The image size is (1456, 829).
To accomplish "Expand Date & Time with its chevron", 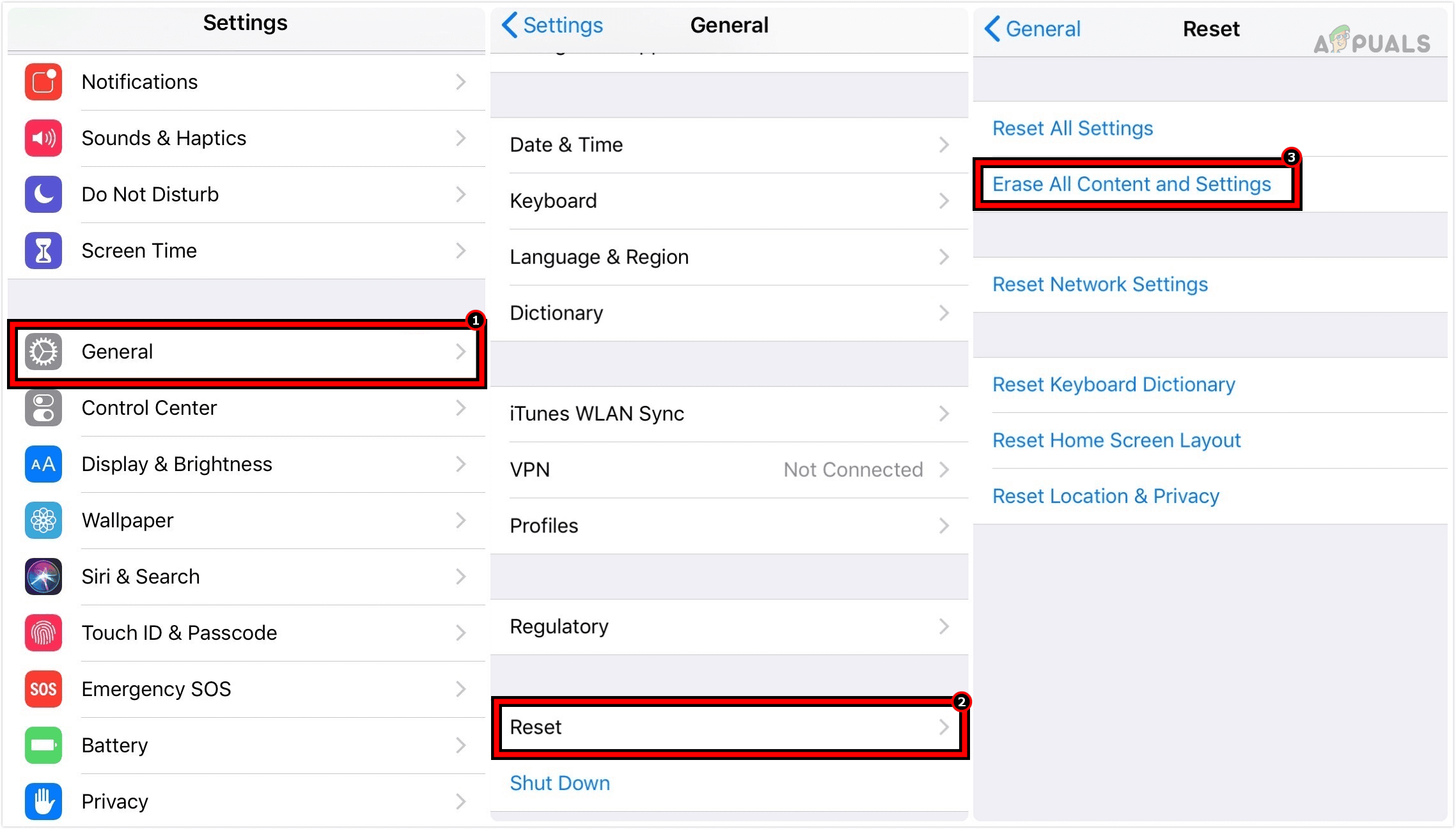I will pos(944,144).
